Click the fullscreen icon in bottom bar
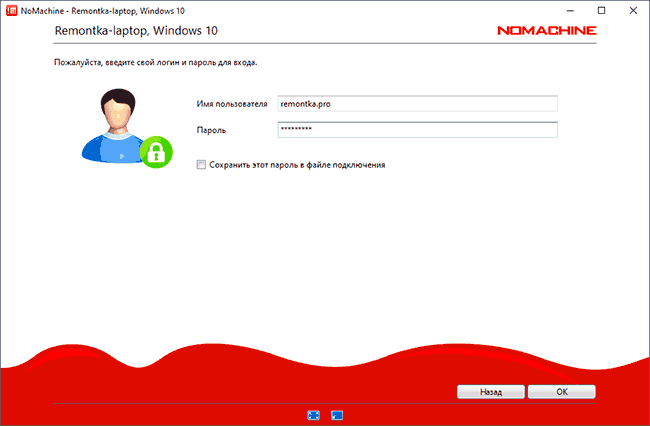650x426 pixels. 314,414
